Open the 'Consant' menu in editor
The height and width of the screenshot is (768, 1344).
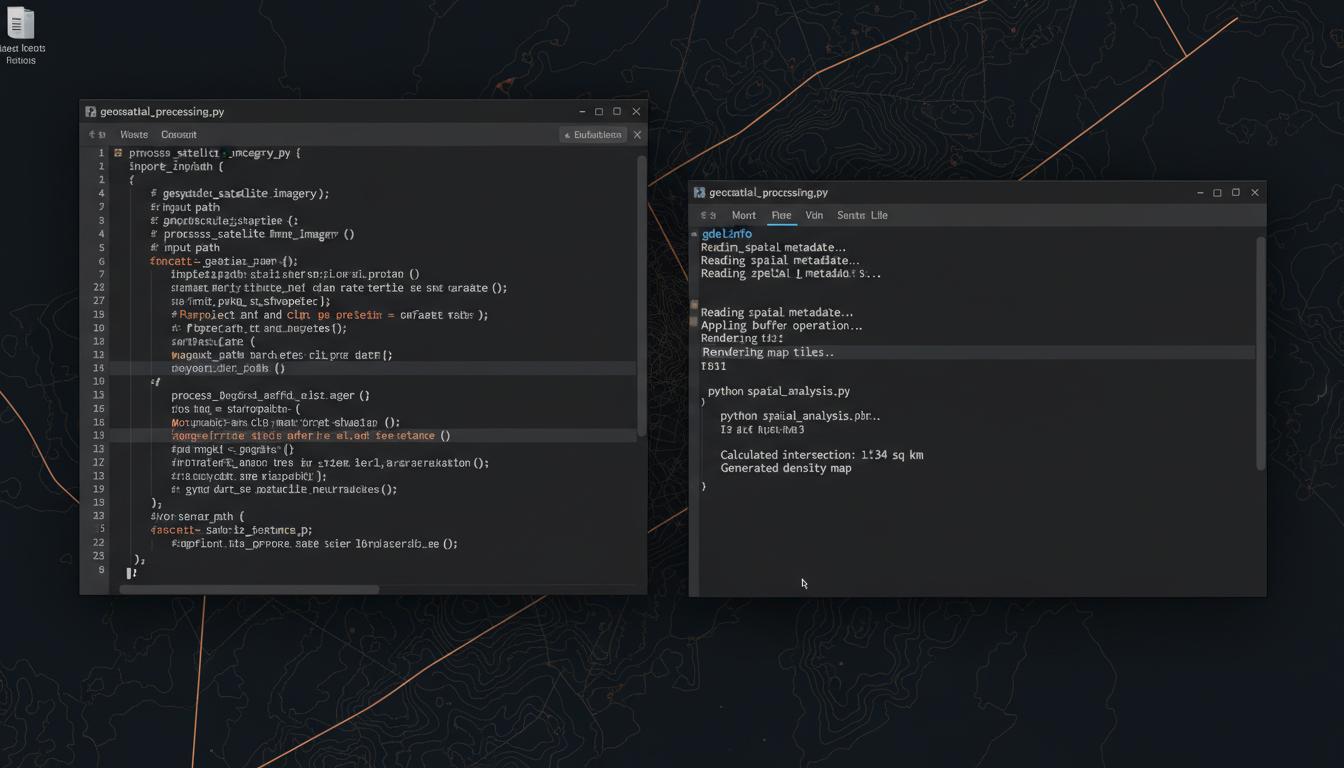(x=179, y=135)
